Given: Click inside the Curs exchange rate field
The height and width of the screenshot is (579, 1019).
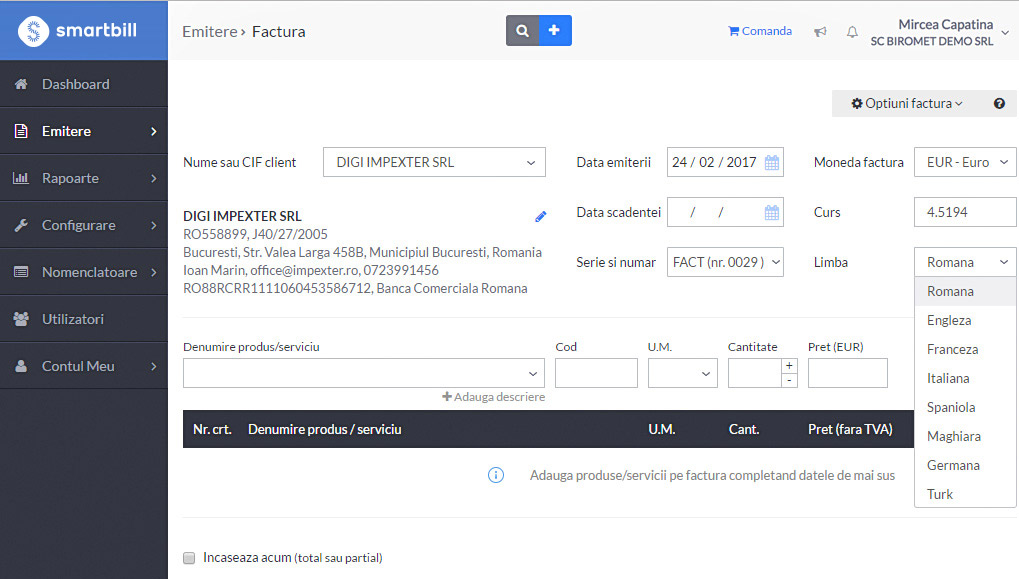Looking at the screenshot, I should (x=963, y=211).
